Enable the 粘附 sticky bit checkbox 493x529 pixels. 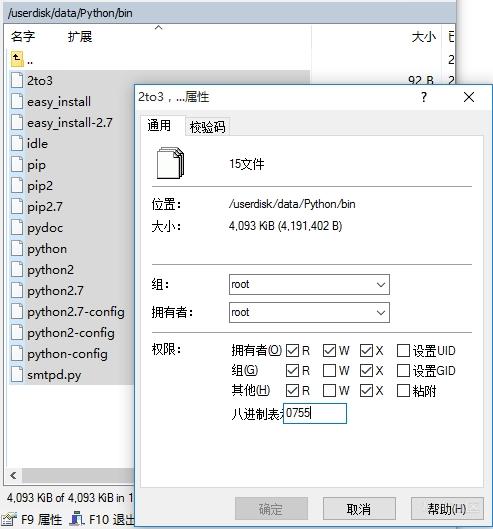click(403, 391)
